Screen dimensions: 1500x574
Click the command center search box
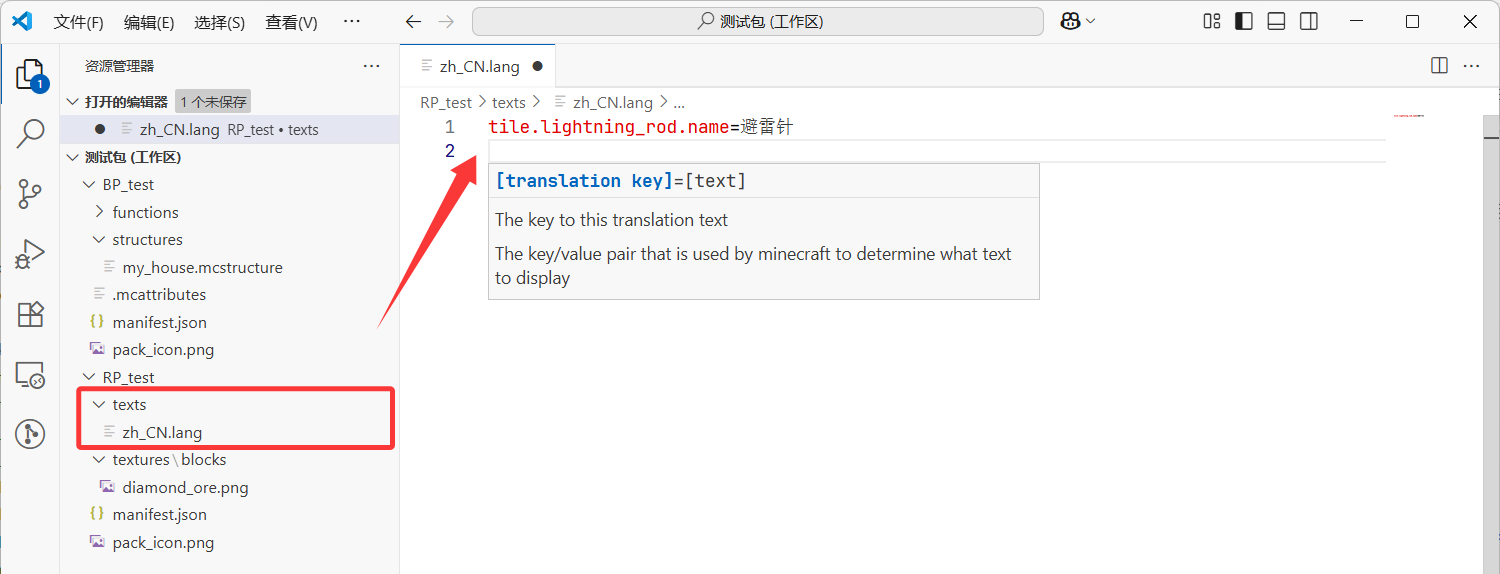757,21
